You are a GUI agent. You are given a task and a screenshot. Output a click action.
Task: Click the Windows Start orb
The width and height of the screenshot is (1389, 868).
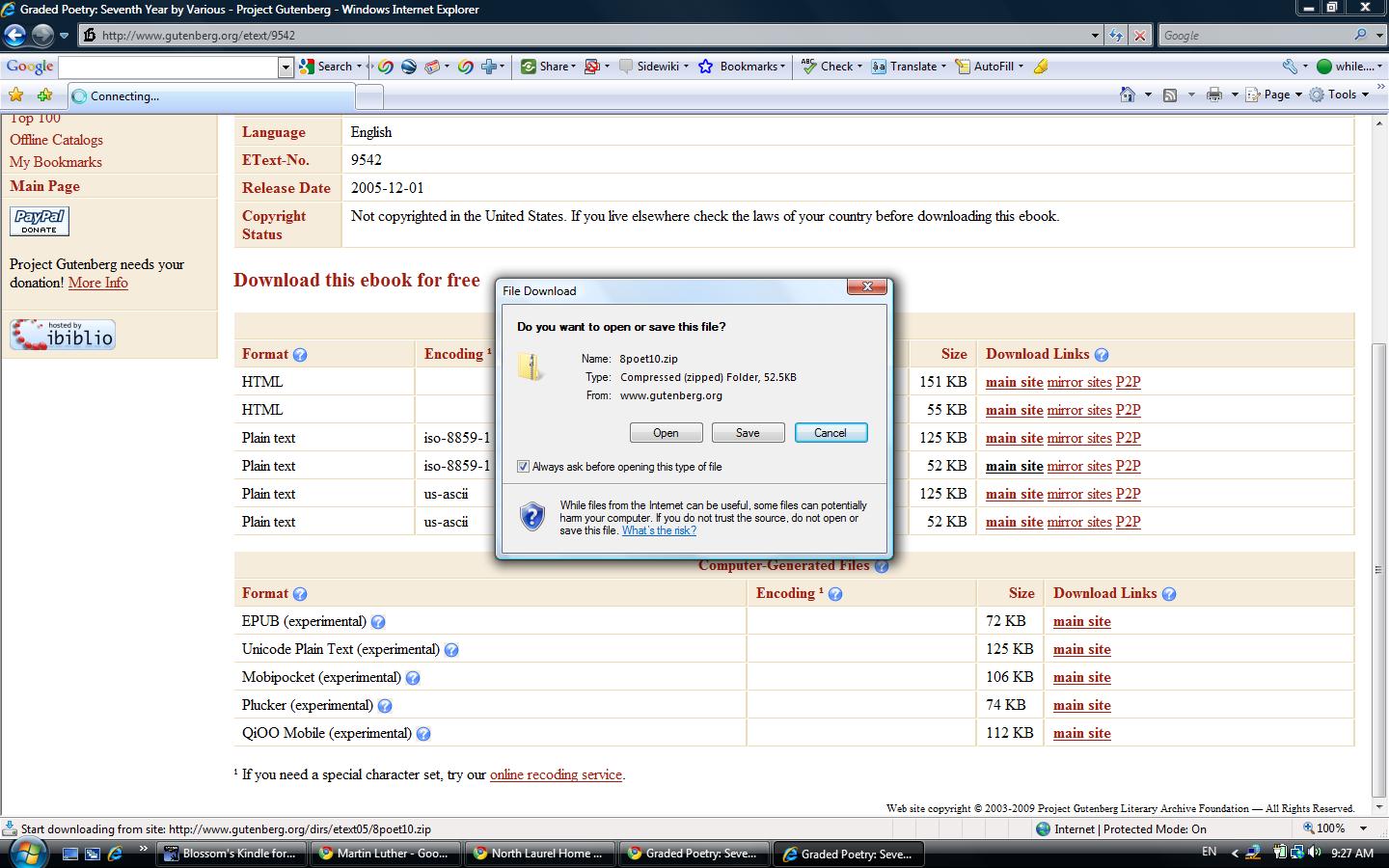[26, 853]
